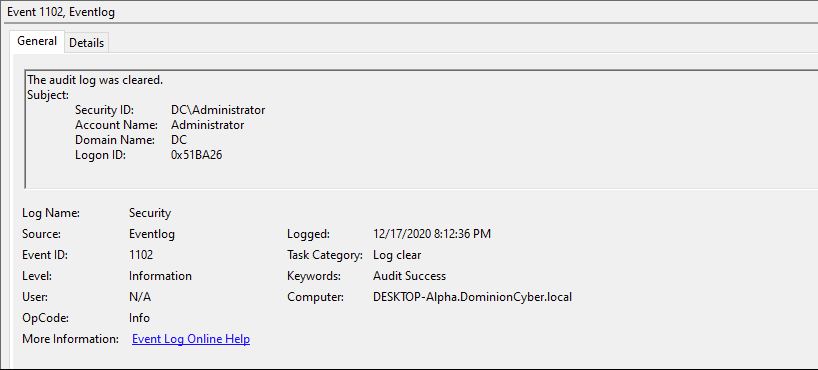818x370 pixels.
Task: Click the Event ID value 1102
Action: tap(141, 255)
